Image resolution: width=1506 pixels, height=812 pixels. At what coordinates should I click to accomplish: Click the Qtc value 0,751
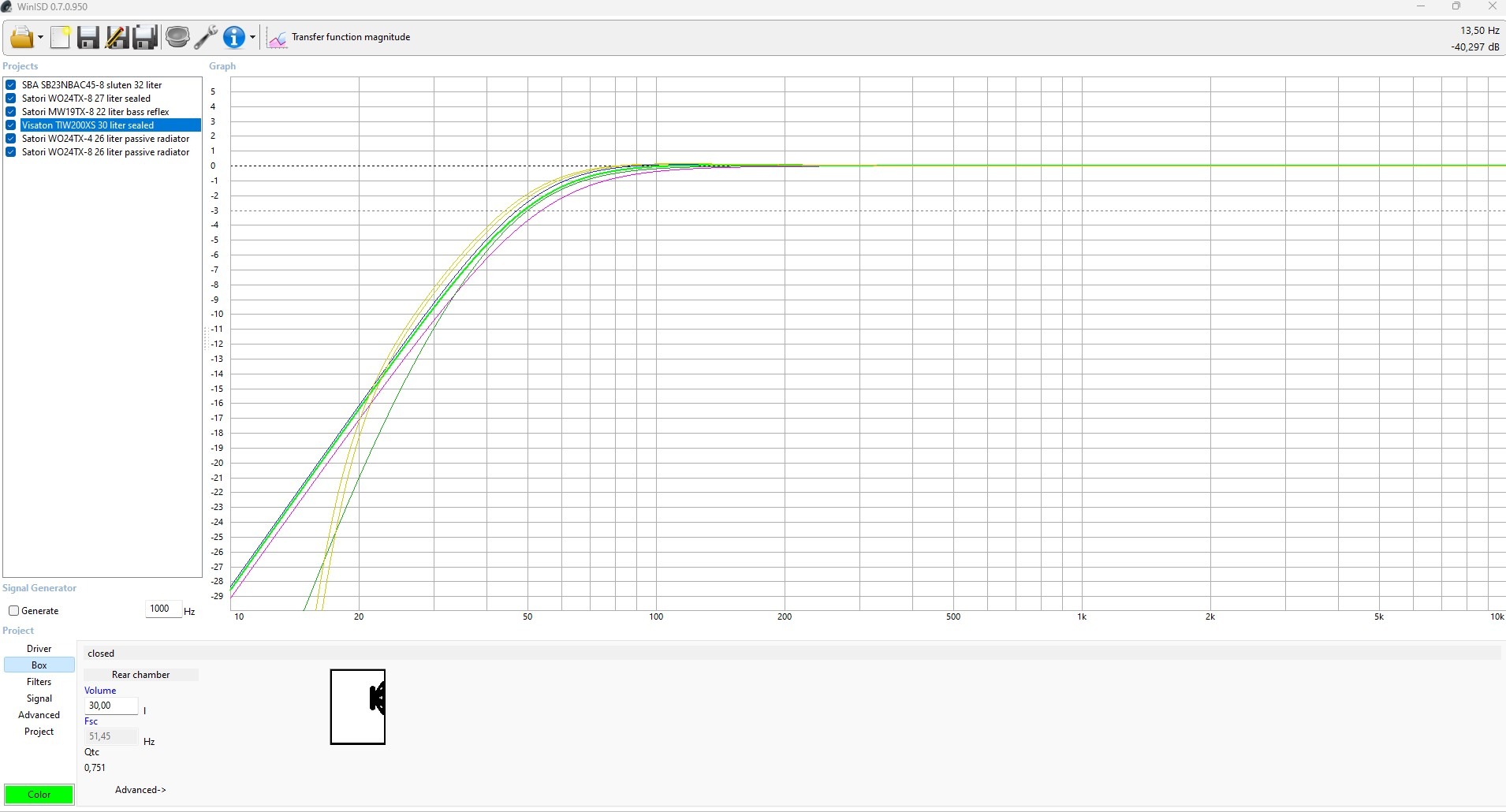tap(95, 768)
